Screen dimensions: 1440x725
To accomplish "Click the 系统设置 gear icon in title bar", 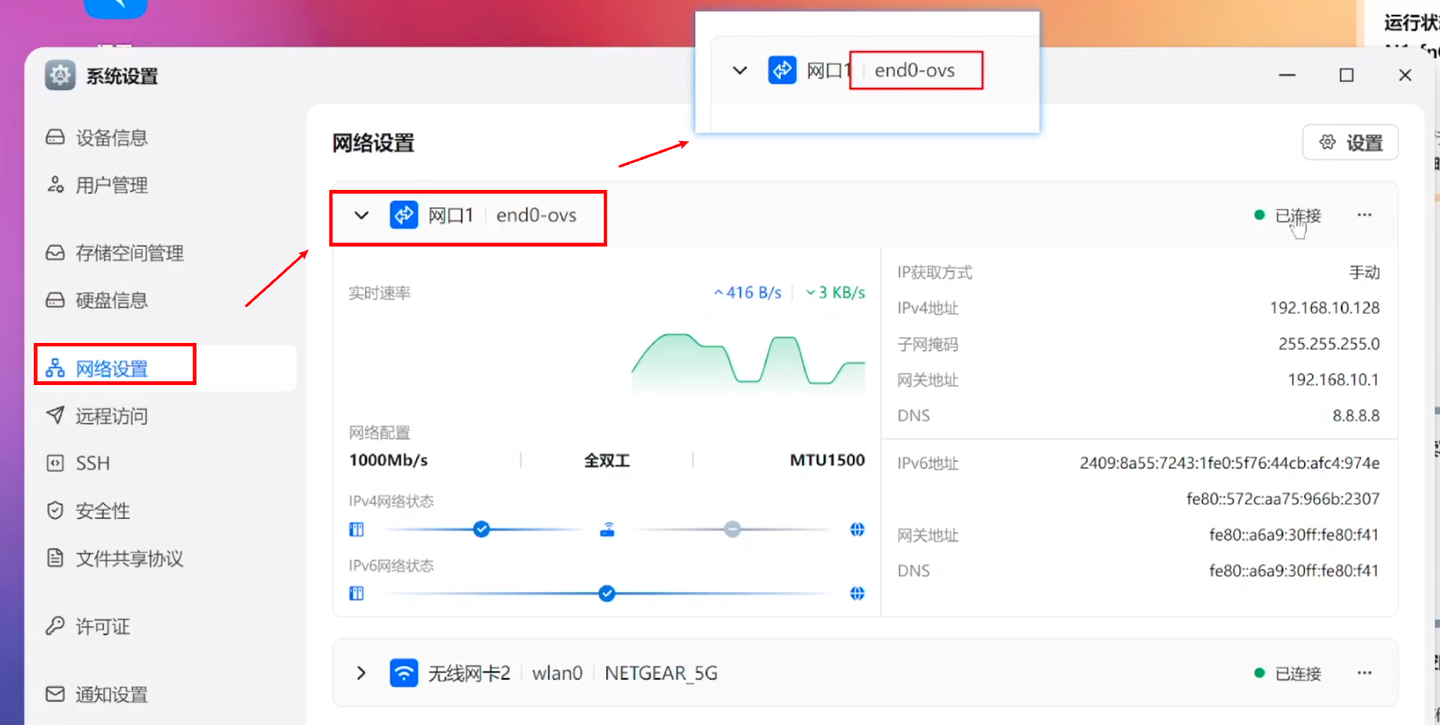I will (60, 76).
